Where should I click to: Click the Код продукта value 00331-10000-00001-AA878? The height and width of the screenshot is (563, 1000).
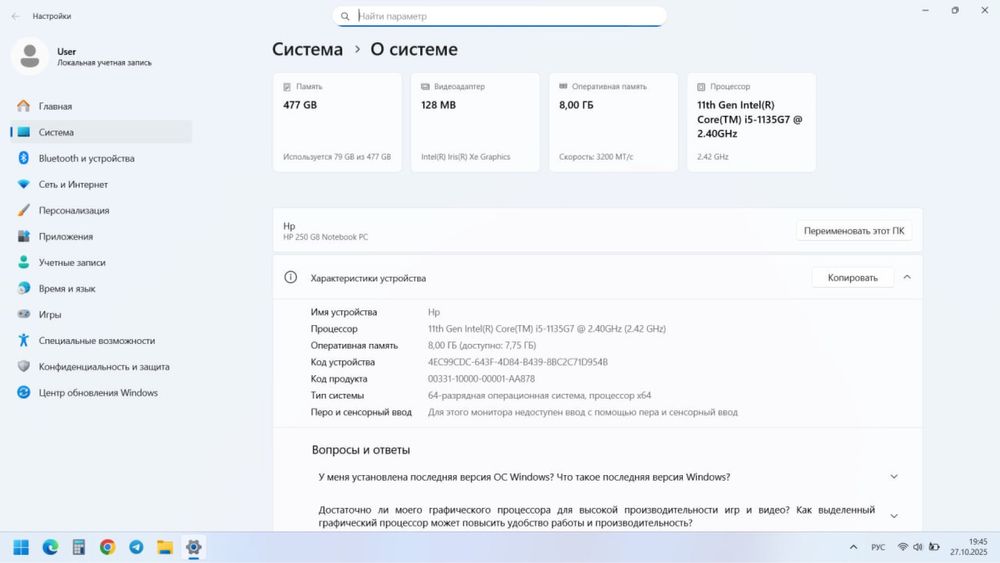click(482, 379)
